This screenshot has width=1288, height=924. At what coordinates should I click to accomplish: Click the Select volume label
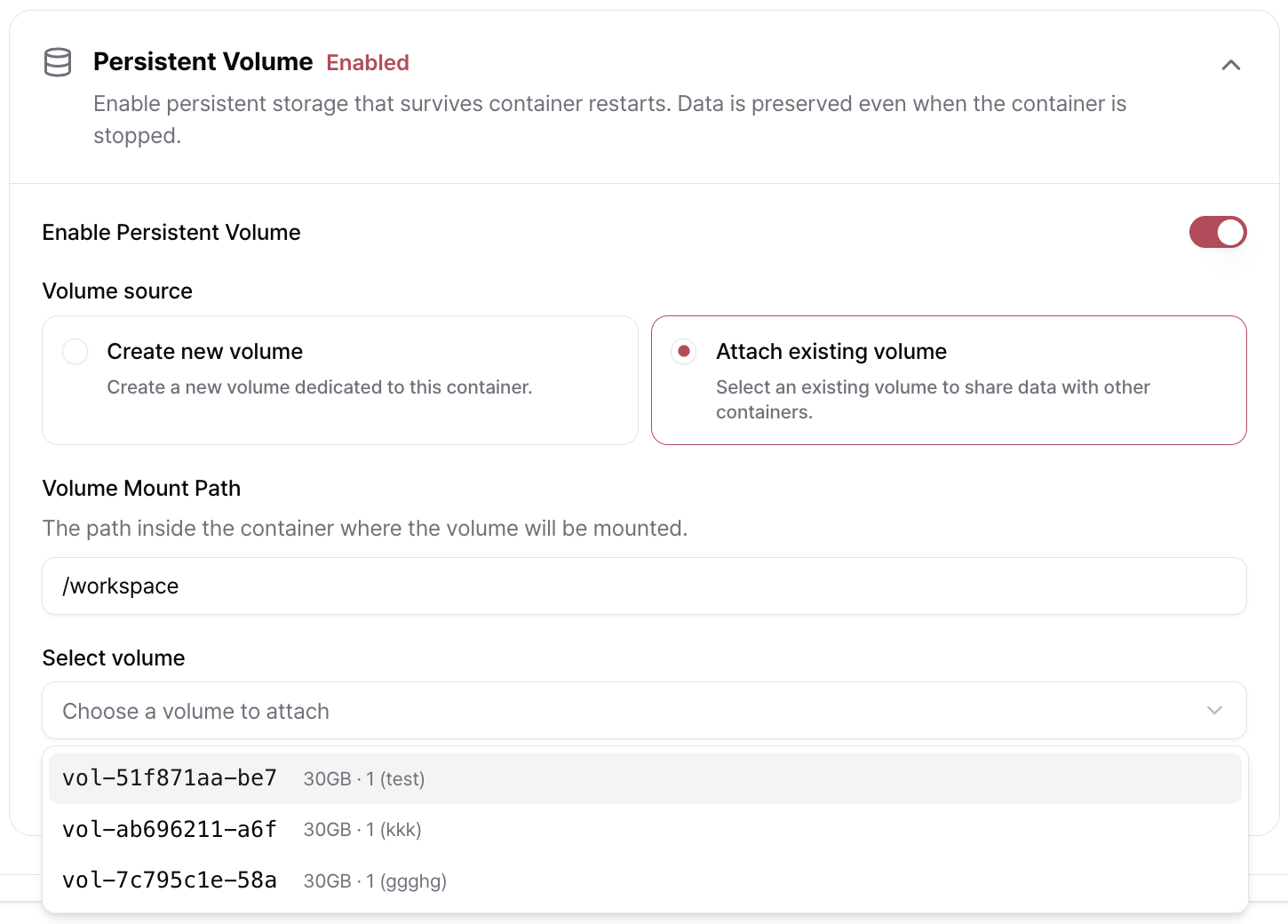114,658
